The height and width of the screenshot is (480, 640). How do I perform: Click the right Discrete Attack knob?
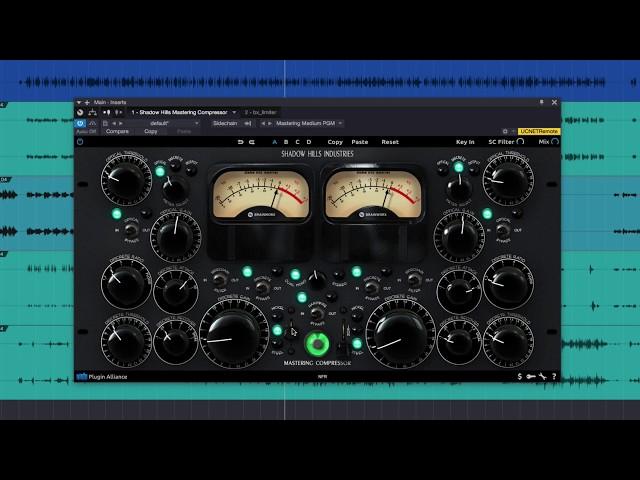point(459,292)
